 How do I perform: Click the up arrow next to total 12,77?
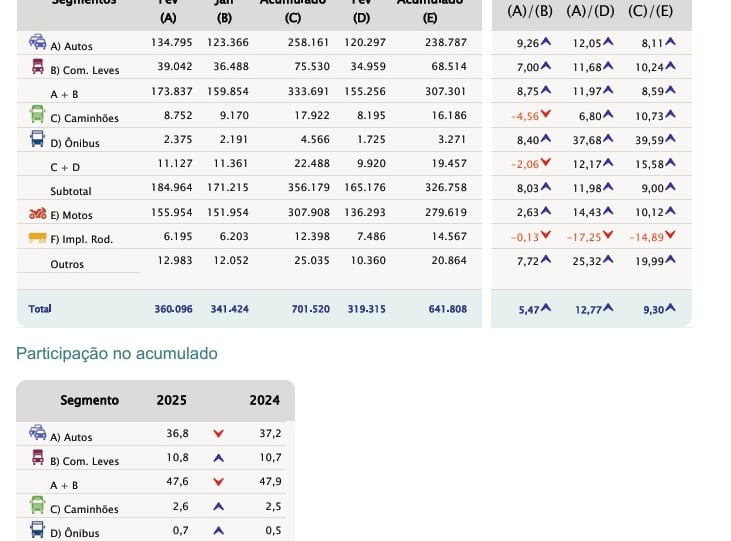click(x=607, y=308)
